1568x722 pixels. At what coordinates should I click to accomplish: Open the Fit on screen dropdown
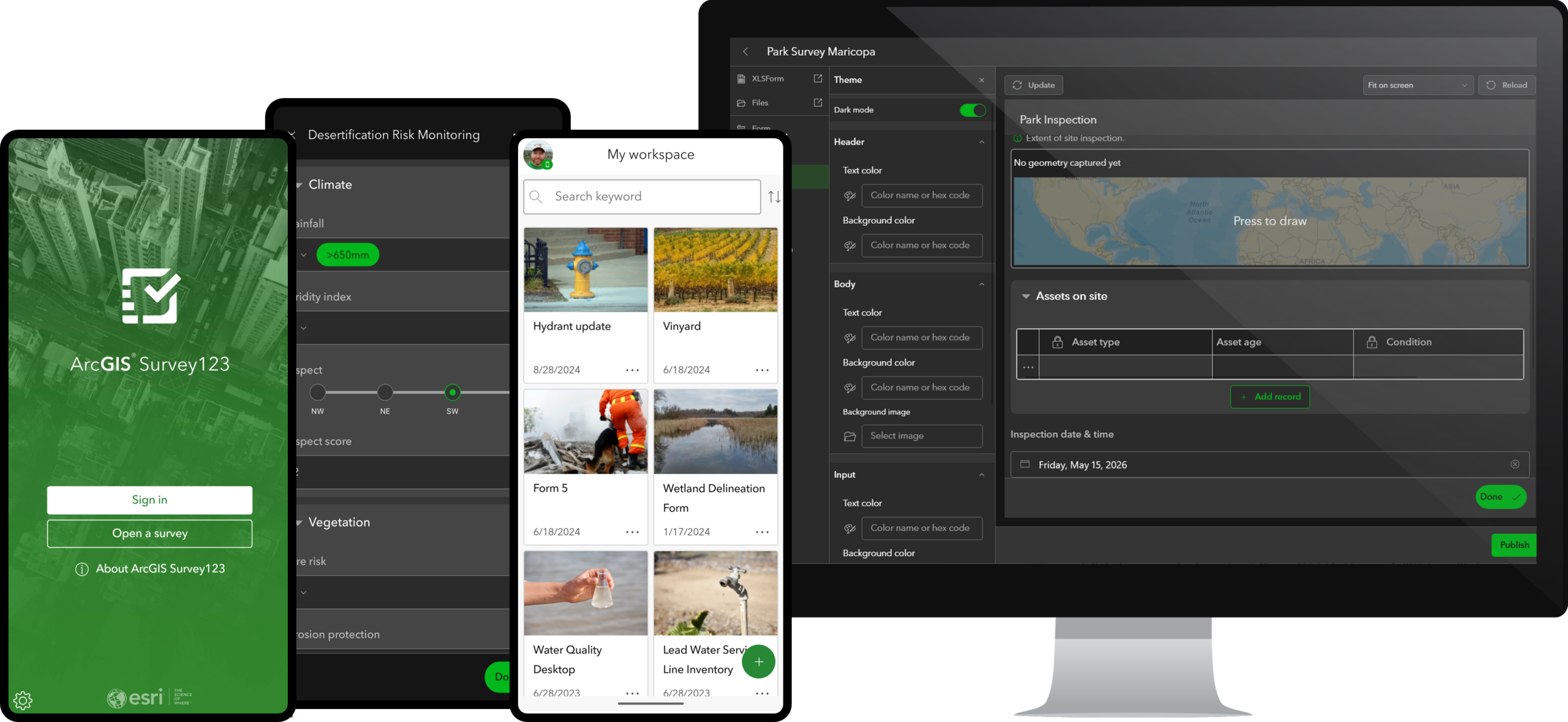[1417, 85]
